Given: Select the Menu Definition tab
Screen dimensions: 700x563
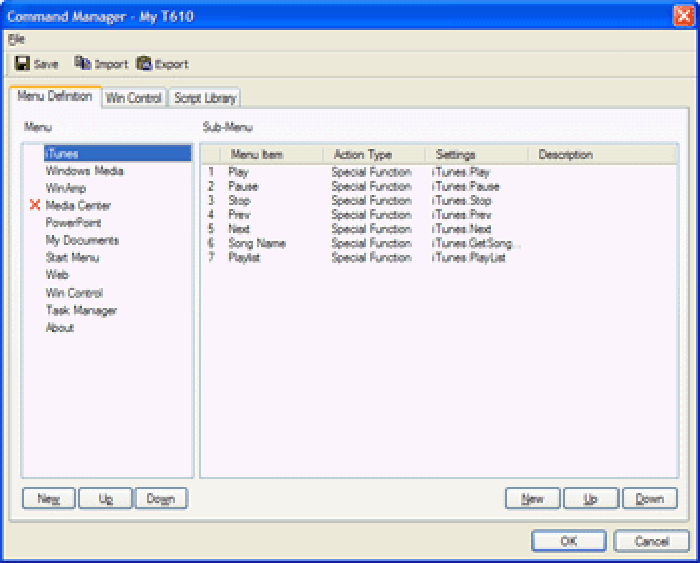Looking at the screenshot, I should pyautogui.click(x=55, y=97).
